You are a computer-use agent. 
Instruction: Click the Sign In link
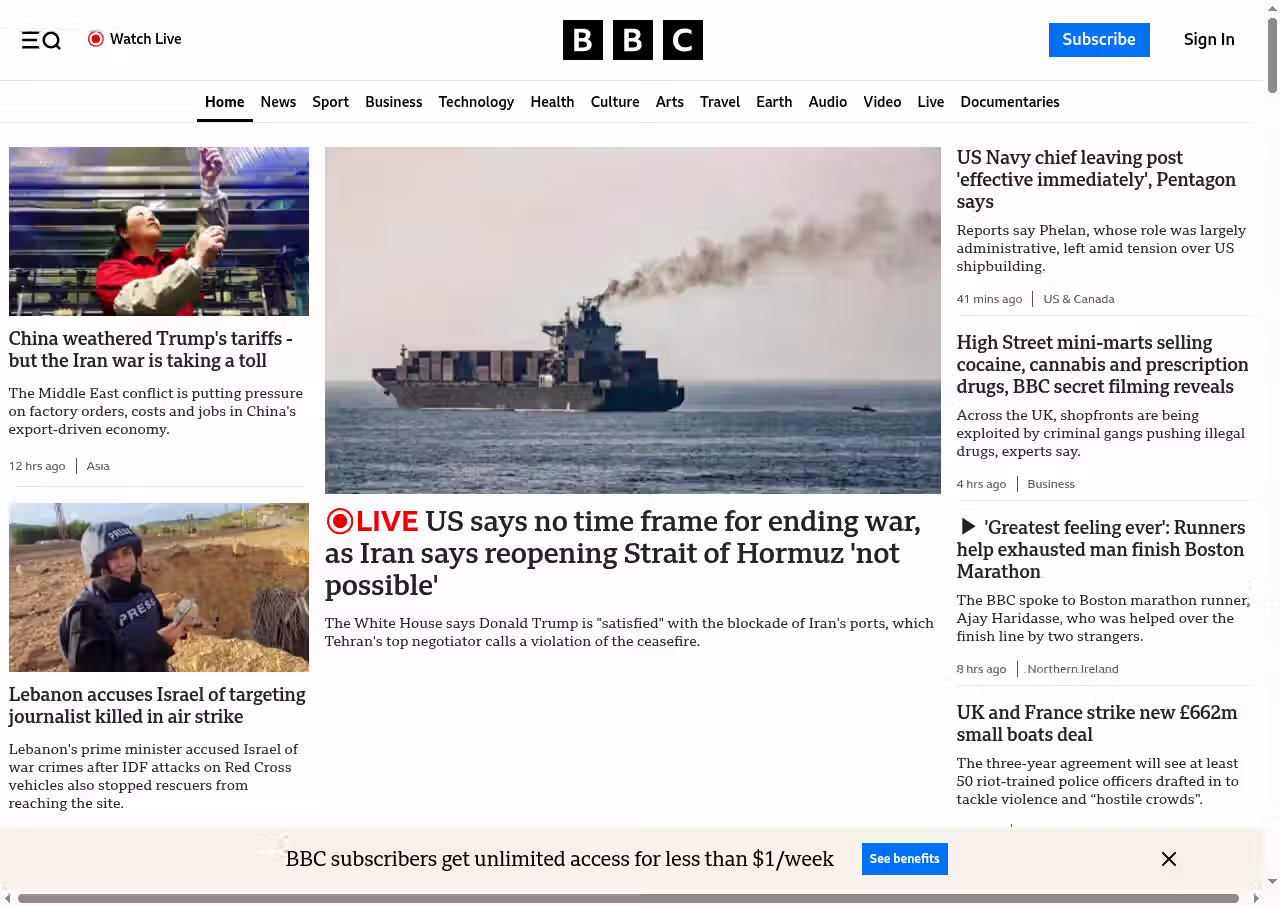tap(1208, 40)
